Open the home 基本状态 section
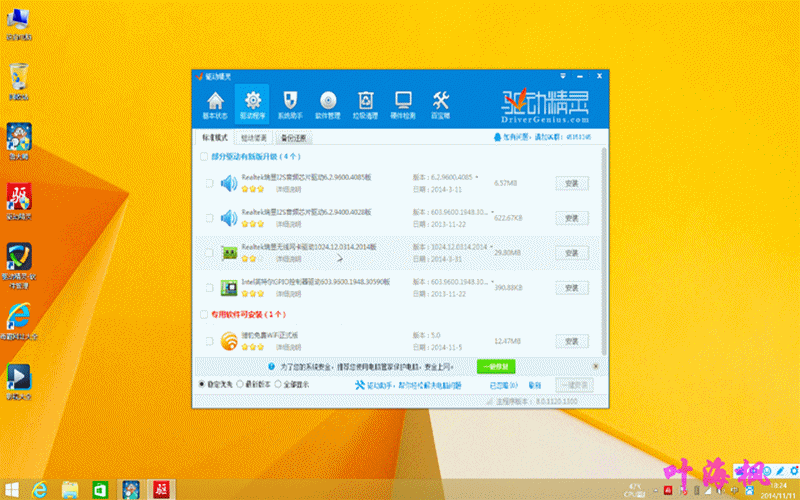The image size is (800, 500). coord(215,105)
